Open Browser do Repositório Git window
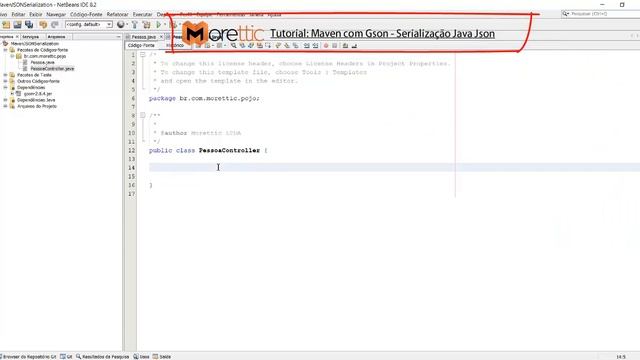 pyautogui.click(x=28, y=357)
